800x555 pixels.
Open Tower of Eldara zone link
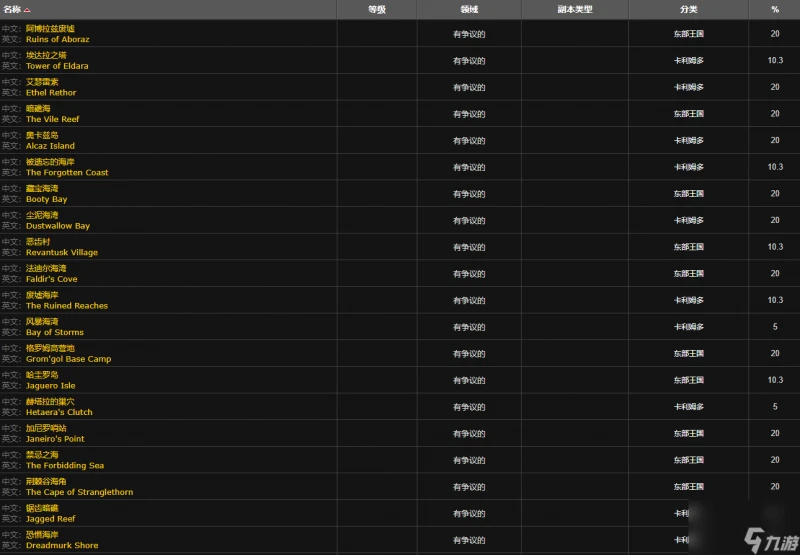point(57,66)
